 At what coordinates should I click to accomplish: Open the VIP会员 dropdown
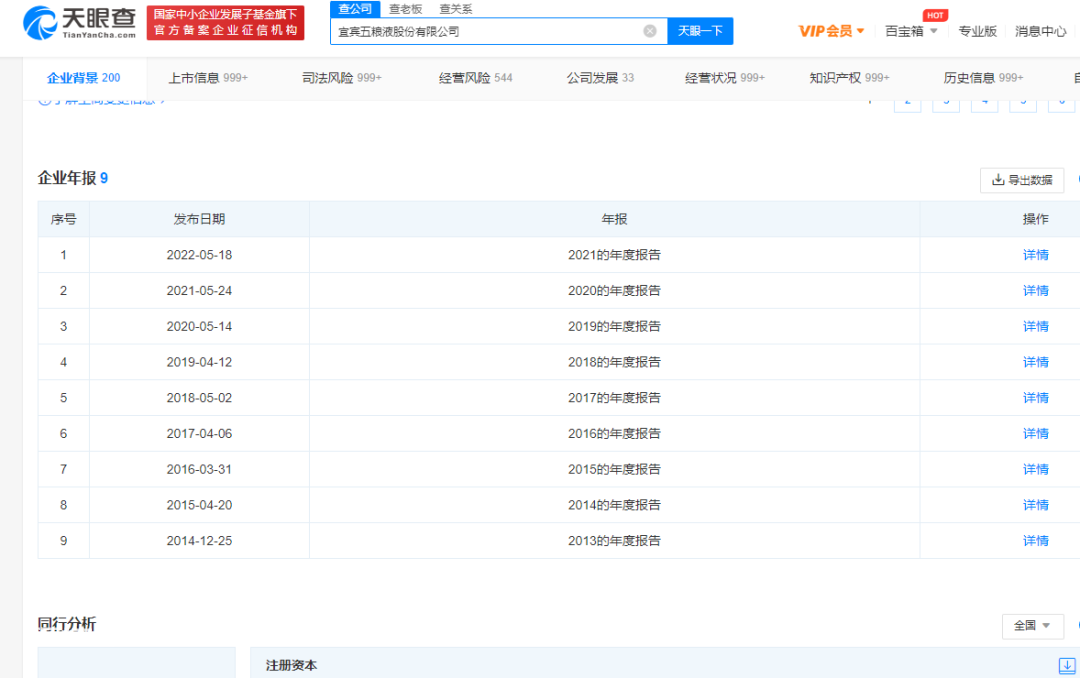click(x=831, y=31)
